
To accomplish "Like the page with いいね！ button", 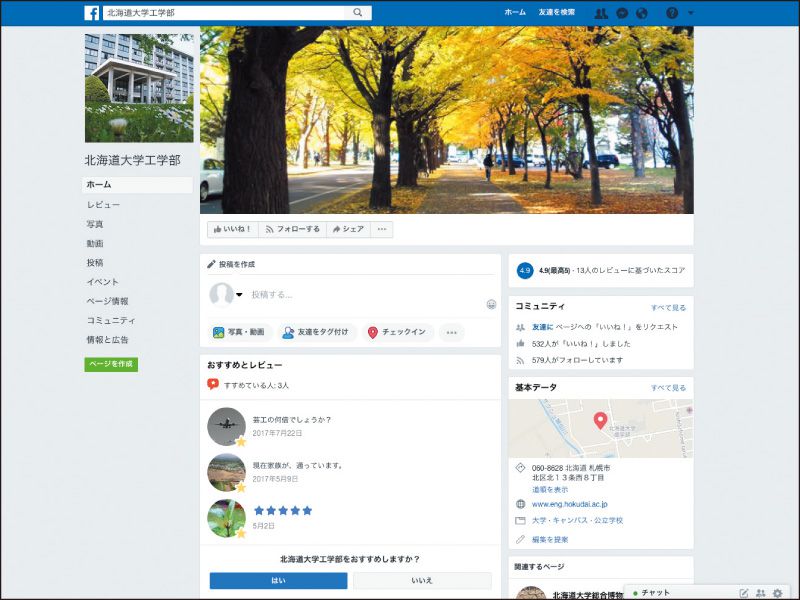I will [233, 230].
